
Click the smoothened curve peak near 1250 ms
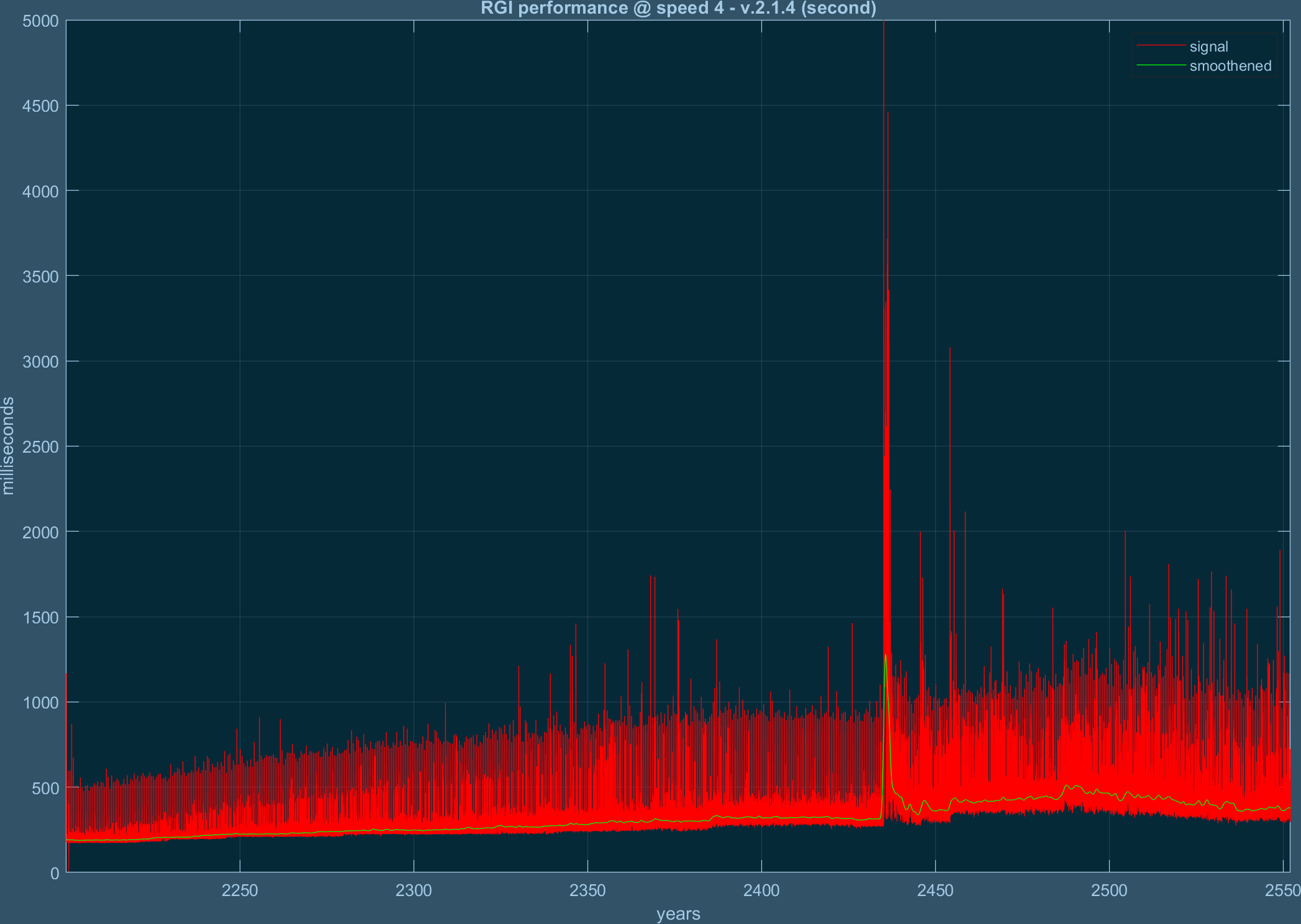coord(886,654)
